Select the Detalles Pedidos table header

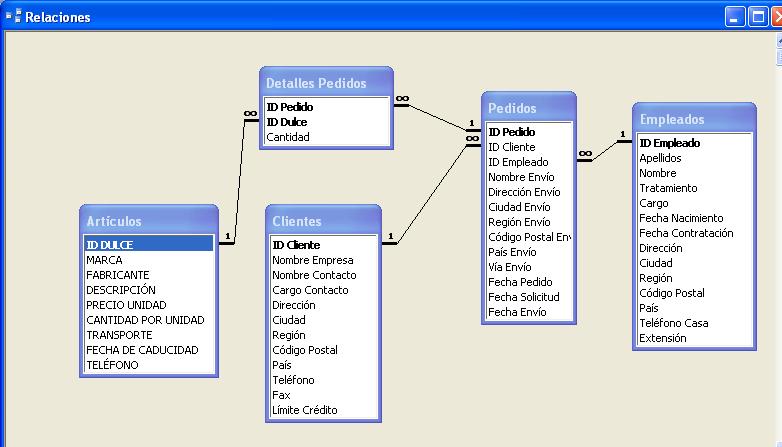(x=325, y=83)
